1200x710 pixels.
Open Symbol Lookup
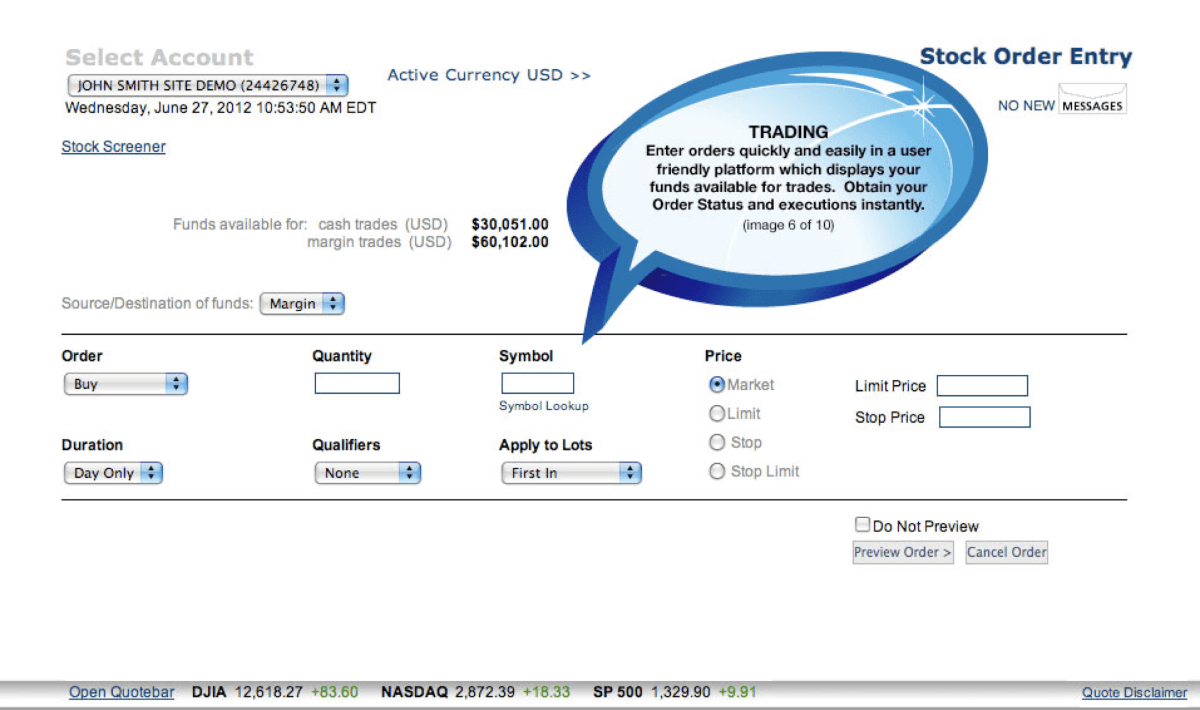coord(543,406)
